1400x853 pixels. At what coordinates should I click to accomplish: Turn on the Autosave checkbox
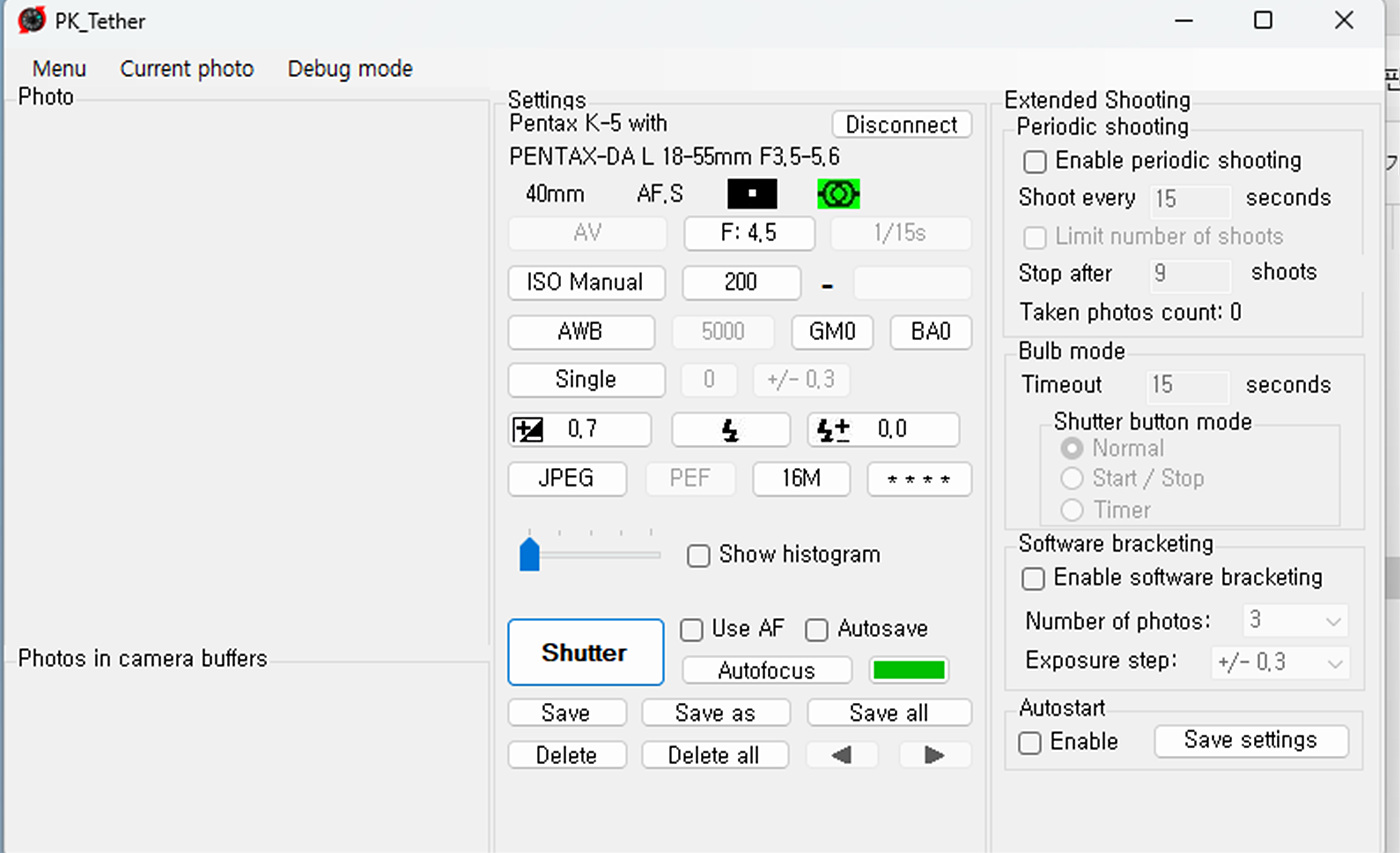click(817, 630)
